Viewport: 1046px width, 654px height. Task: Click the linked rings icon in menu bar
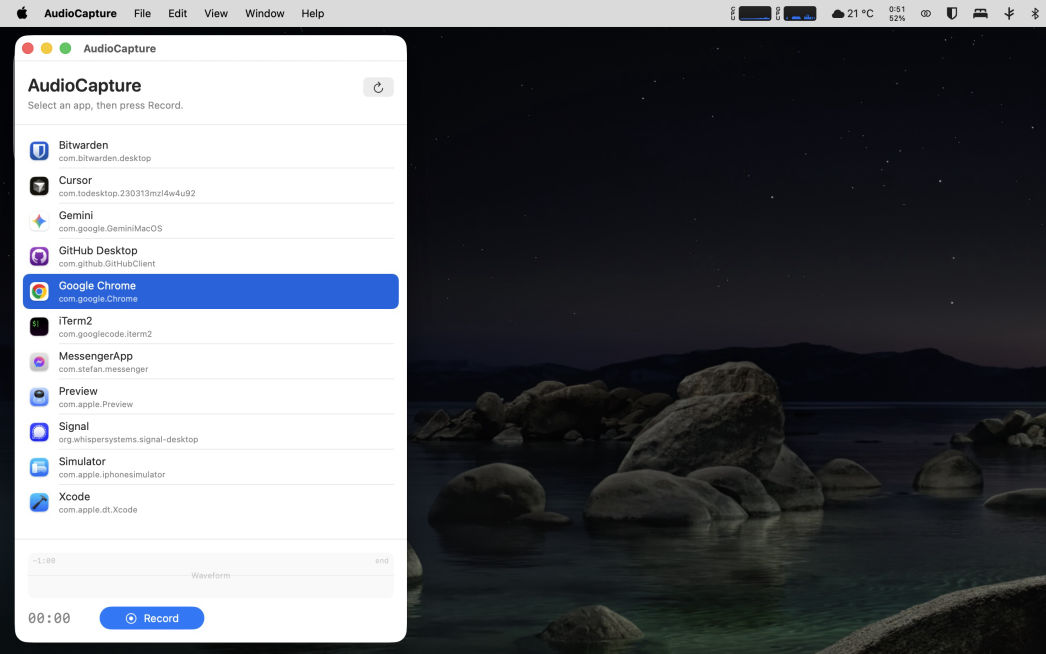[925, 13]
